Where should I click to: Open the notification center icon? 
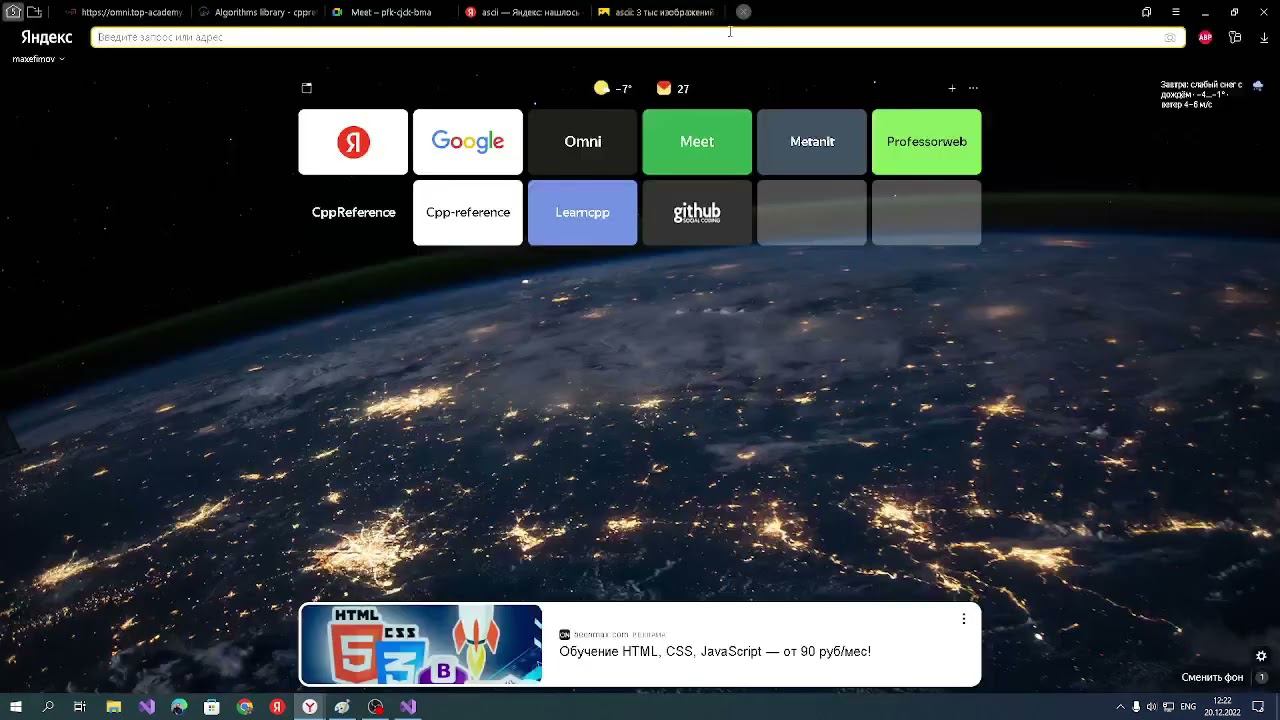[x=1259, y=707]
